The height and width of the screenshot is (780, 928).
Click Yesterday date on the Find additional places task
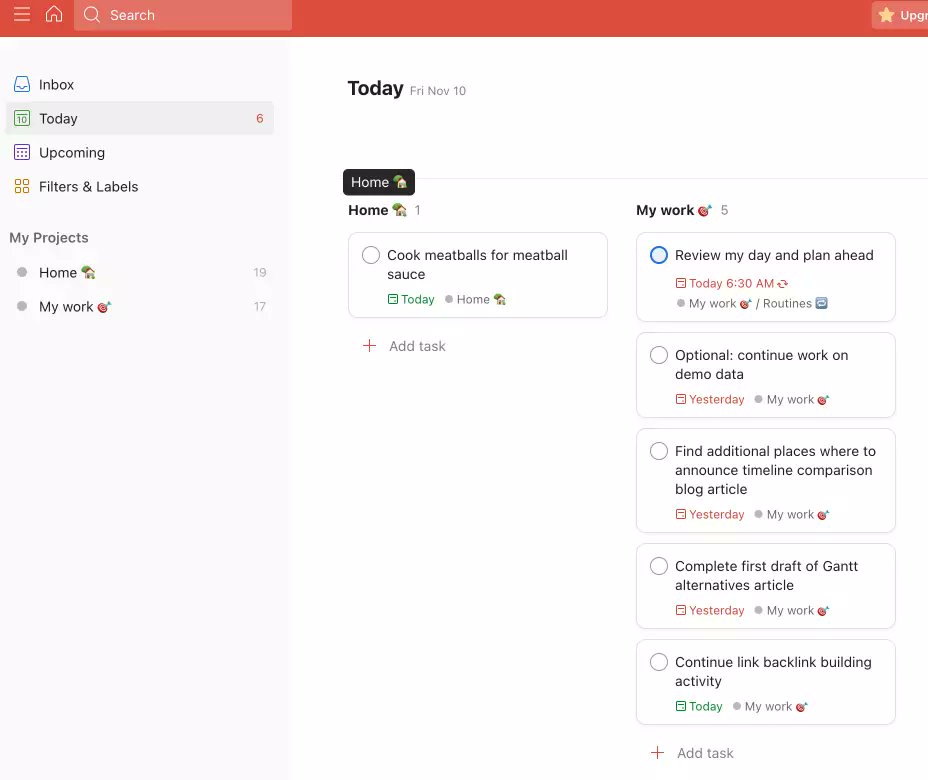pos(710,514)
